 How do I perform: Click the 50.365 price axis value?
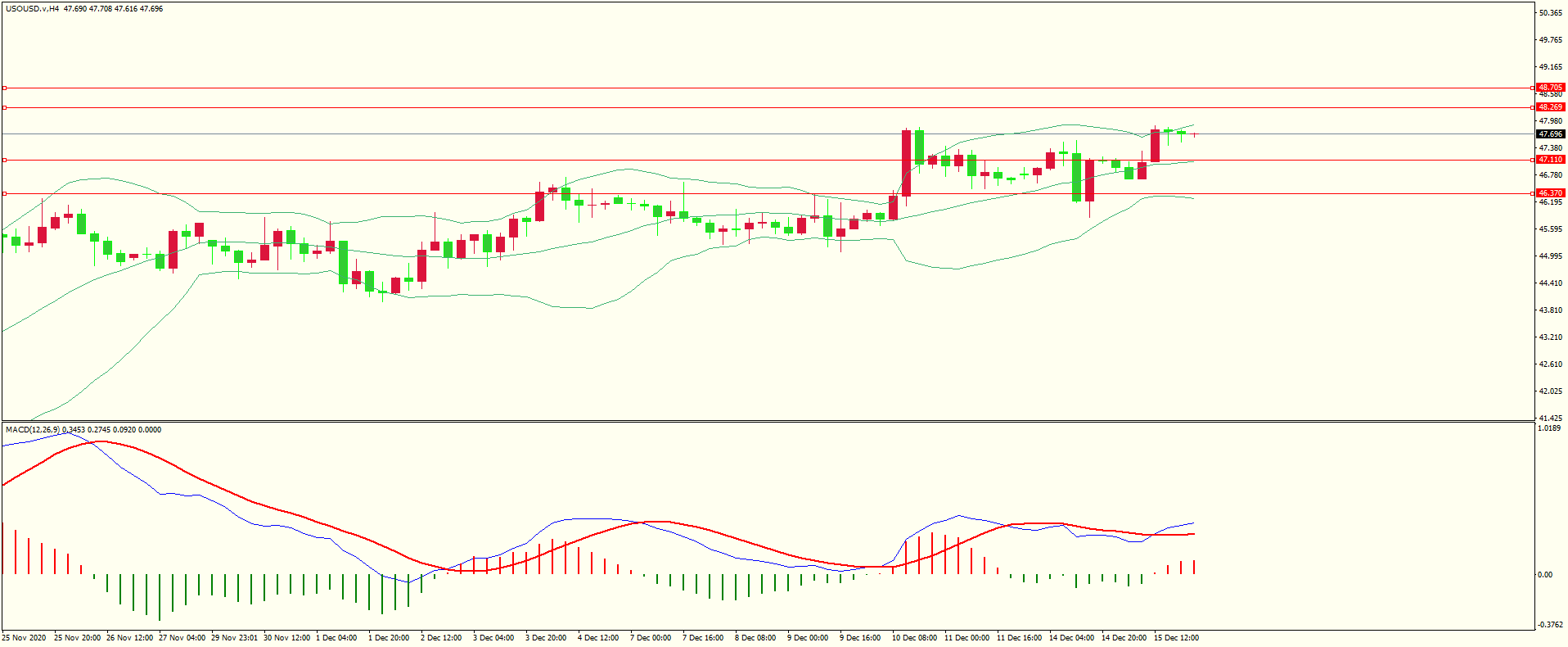click(1551, 13)
